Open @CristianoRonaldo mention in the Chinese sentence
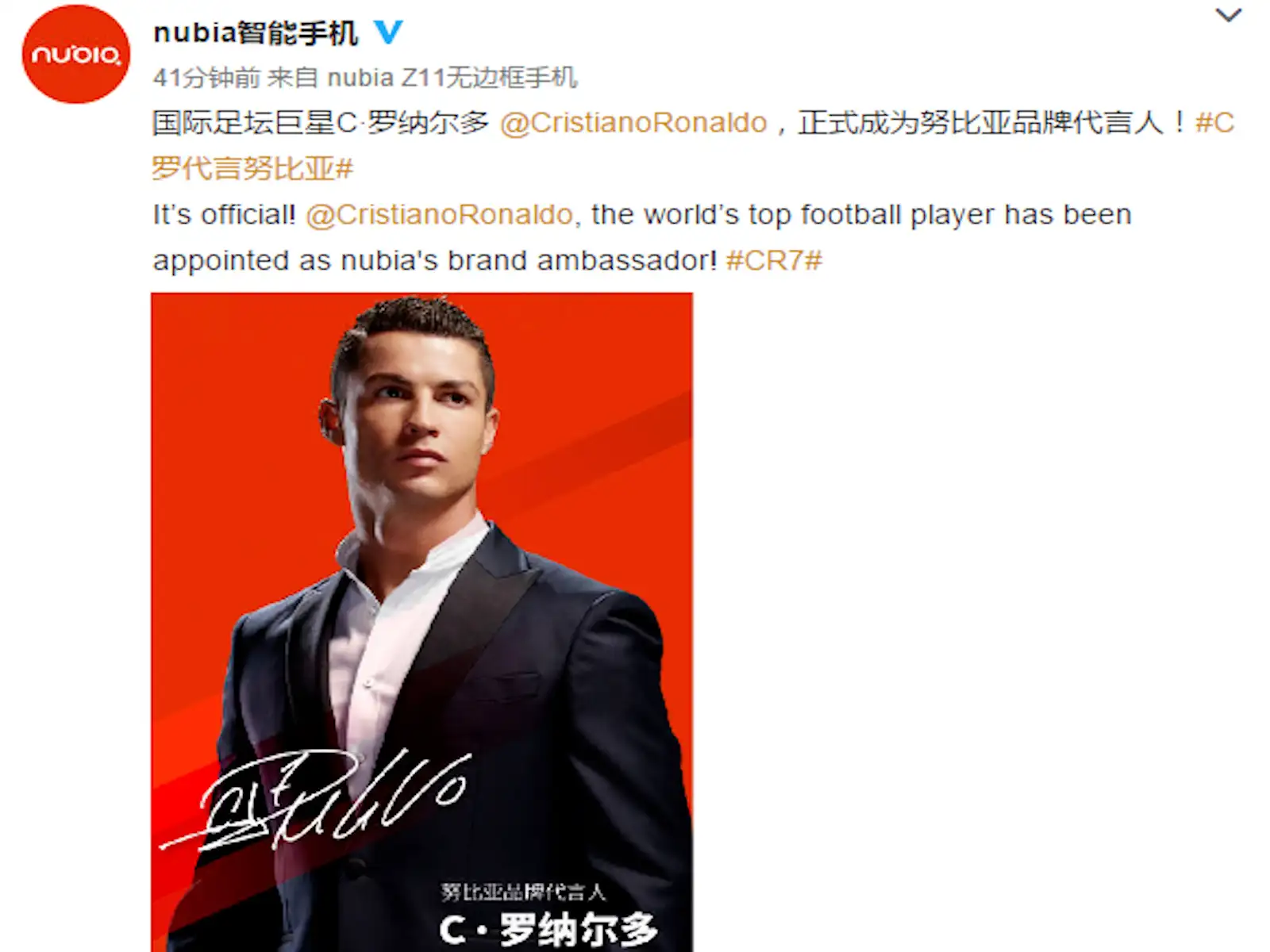The width and height of the screenshot is (1270, 952). click(633, 123)
